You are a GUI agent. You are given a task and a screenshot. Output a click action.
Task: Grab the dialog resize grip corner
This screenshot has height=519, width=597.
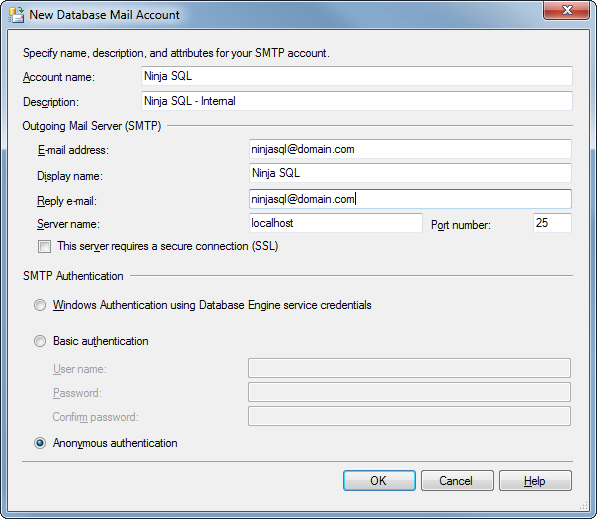(x=583, y=505)
